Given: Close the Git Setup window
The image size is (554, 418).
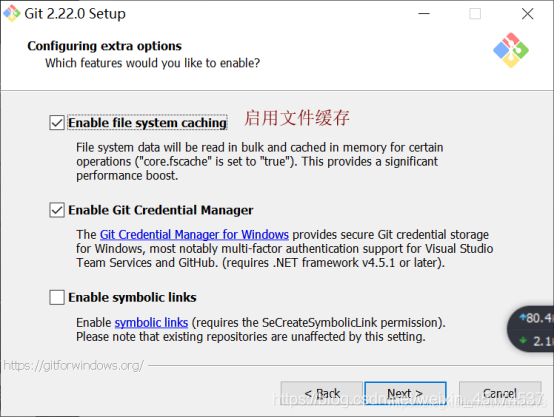Looking at the screenshot, I should [x=527, y=14].
